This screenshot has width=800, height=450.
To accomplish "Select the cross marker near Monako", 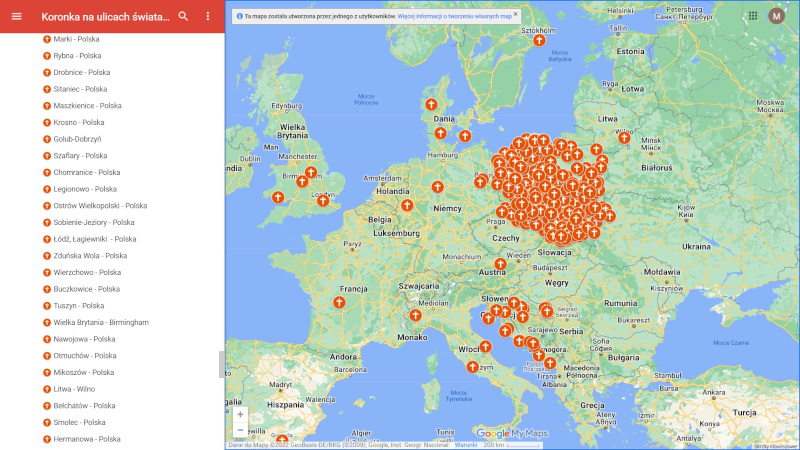I will tap(415, 315).
